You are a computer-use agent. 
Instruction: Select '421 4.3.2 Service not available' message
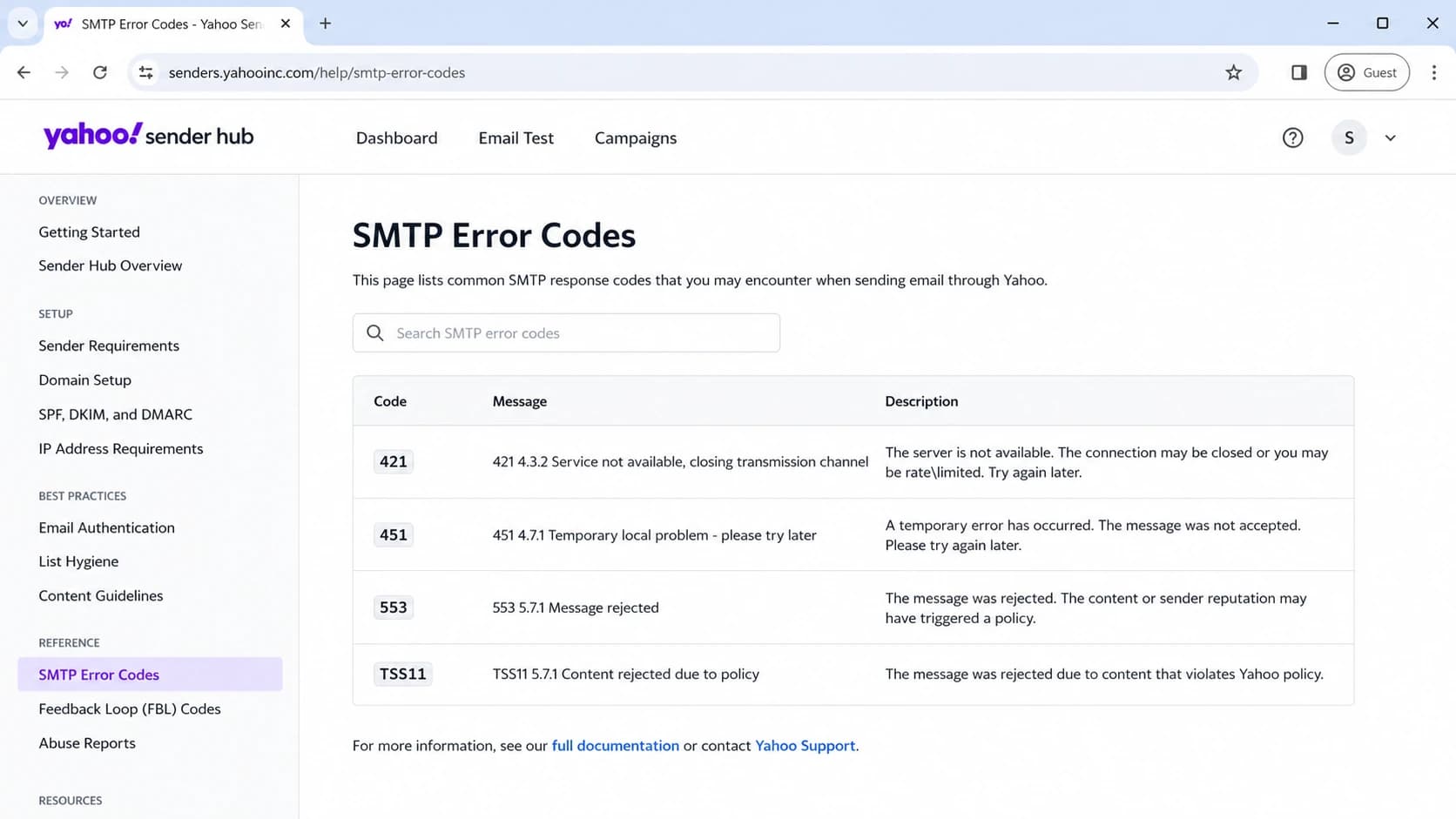pos(680,461)
